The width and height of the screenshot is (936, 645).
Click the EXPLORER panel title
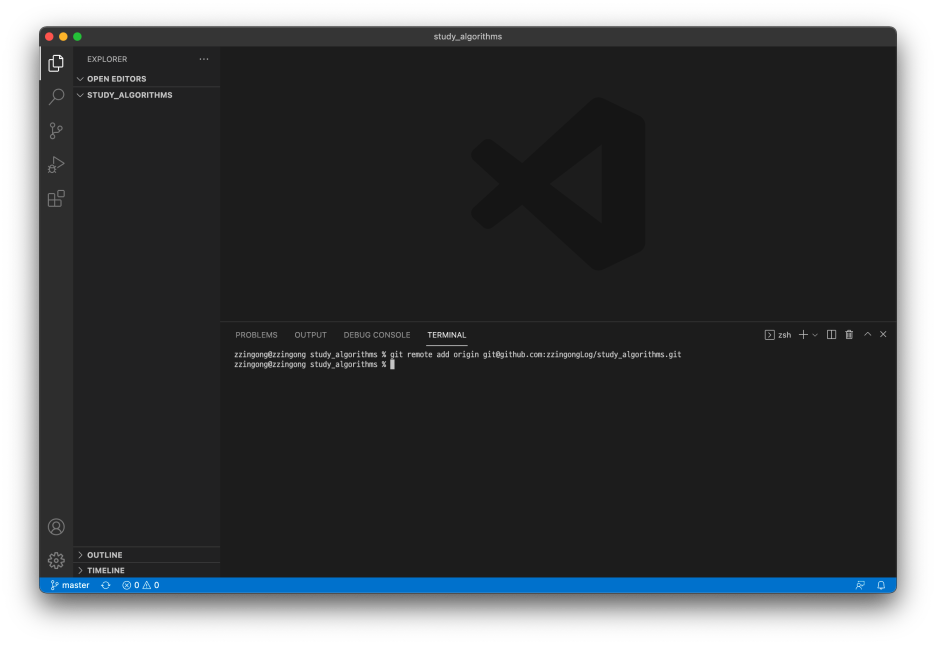107,59
